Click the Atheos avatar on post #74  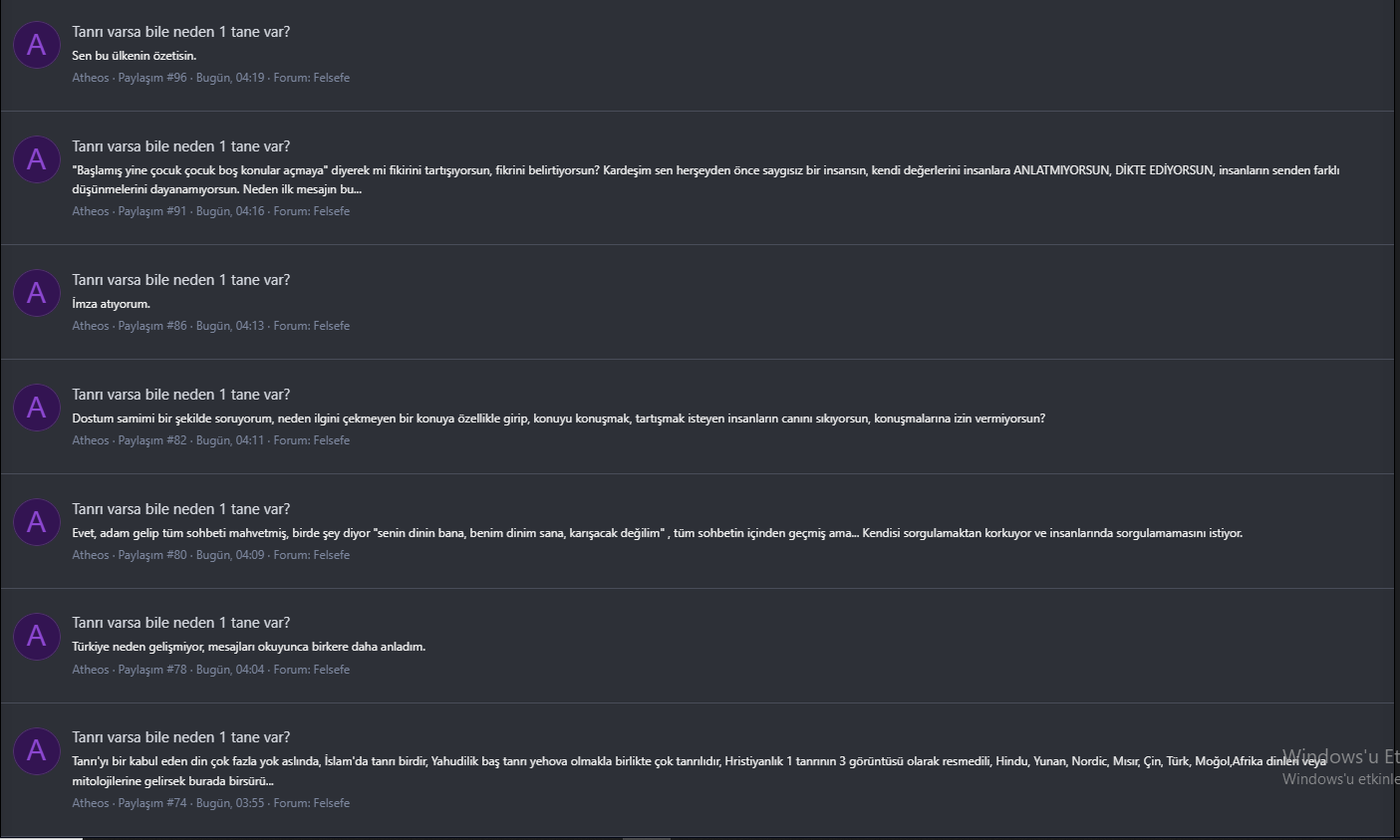point(37,751)
